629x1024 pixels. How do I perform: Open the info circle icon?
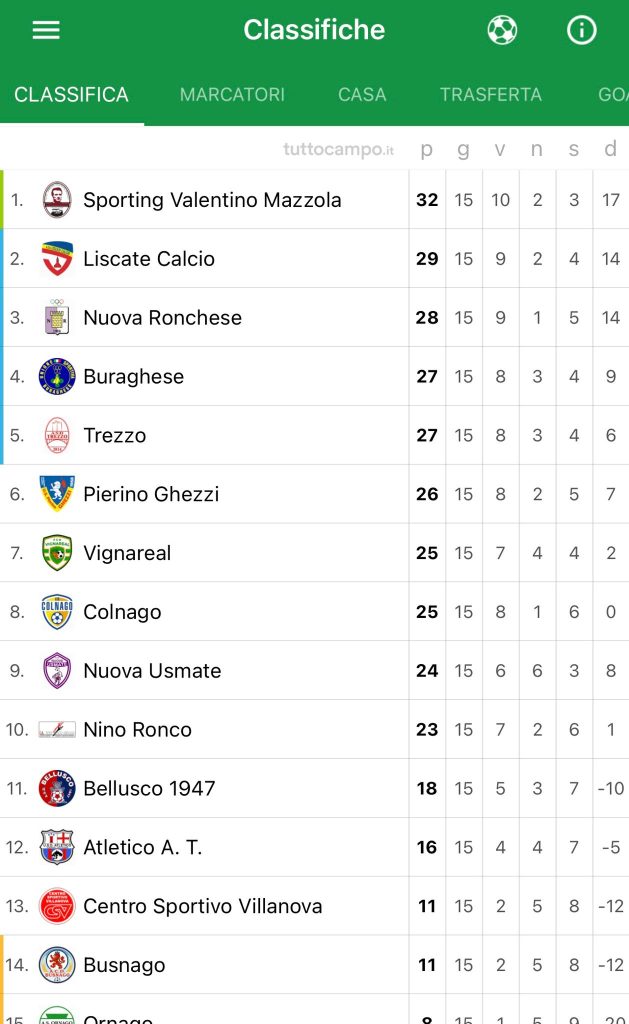pos(581,29)
